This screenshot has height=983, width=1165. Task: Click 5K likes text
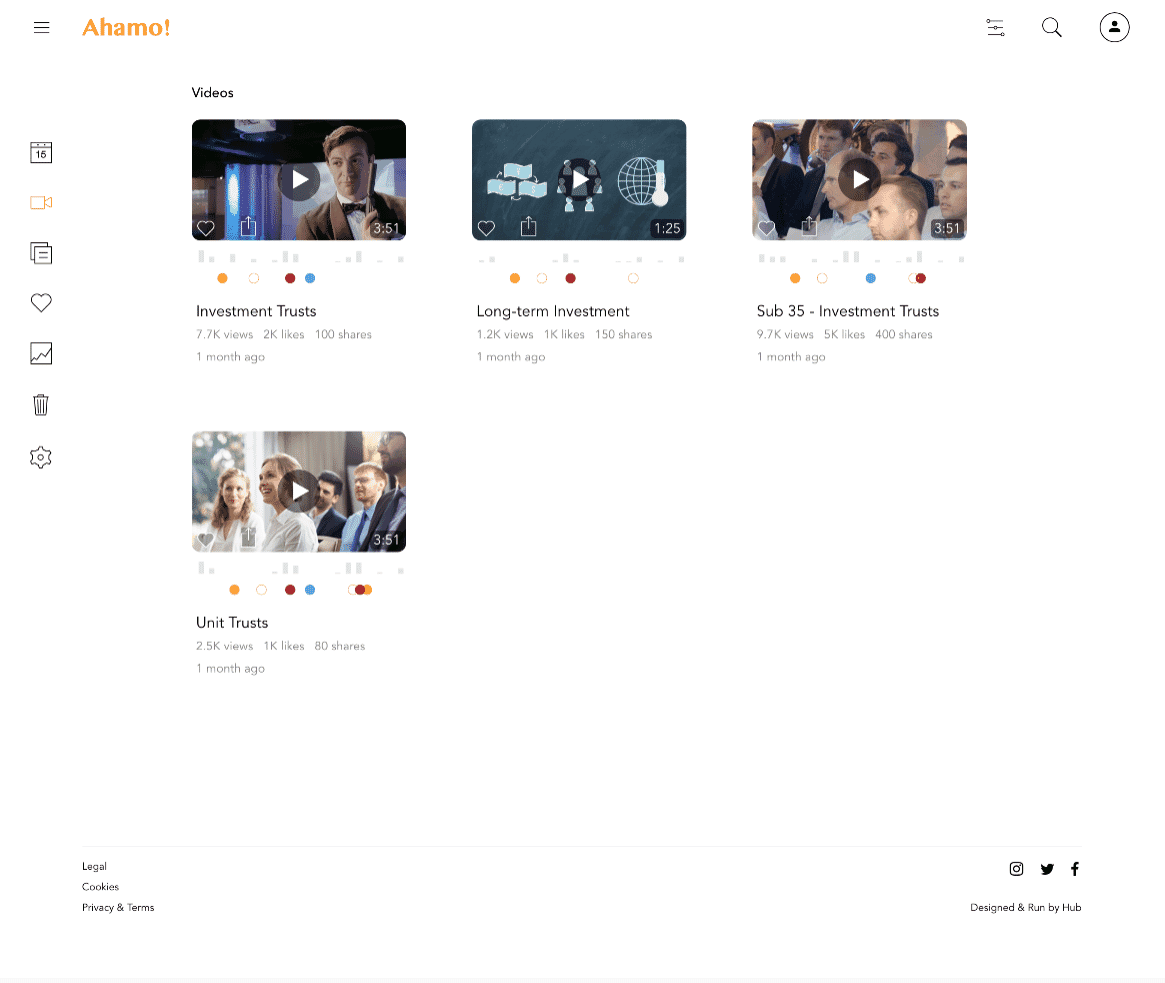click(844, 334)
